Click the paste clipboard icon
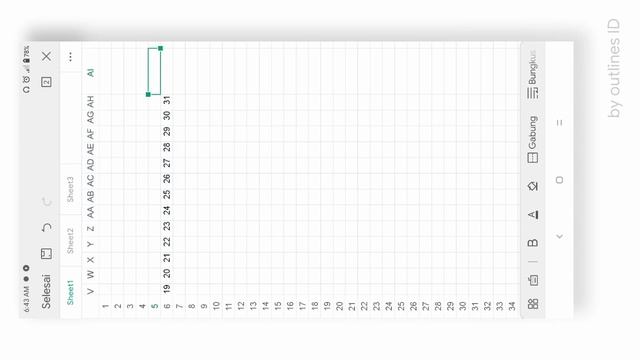The height and width of the screenshot is (360, 640). pyautogui.click(x=533, y=280)
